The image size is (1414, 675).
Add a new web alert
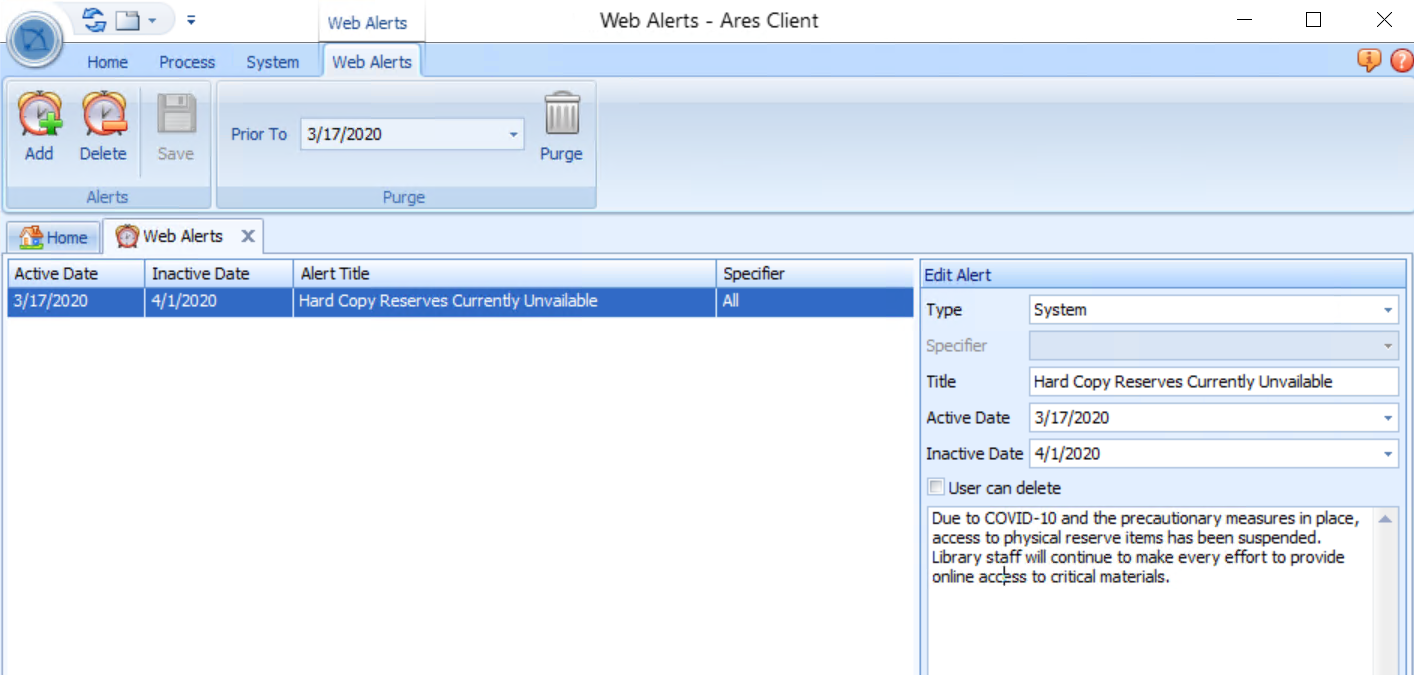point(39,125)
